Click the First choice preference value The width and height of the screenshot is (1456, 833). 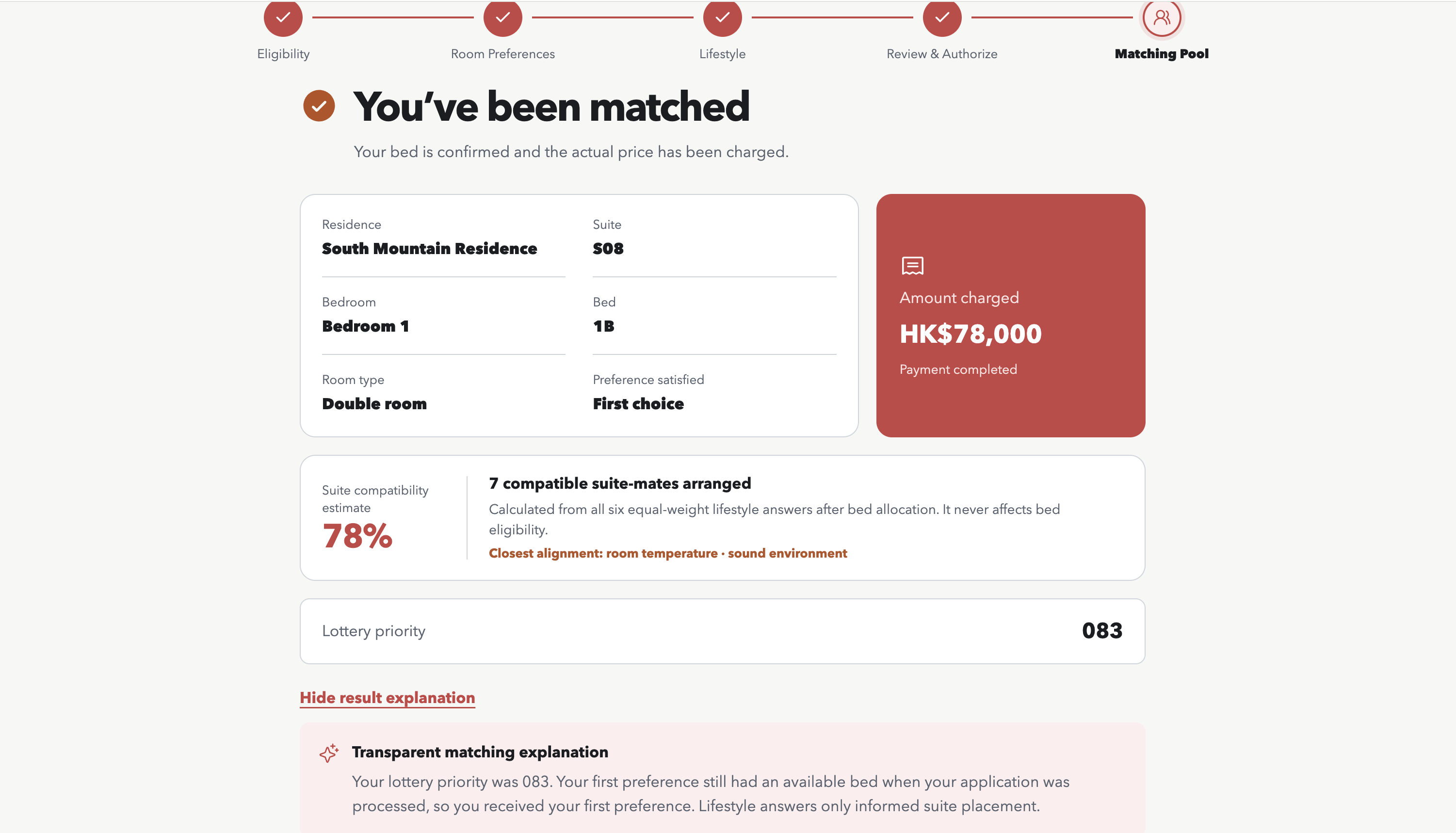pos(638,403)
